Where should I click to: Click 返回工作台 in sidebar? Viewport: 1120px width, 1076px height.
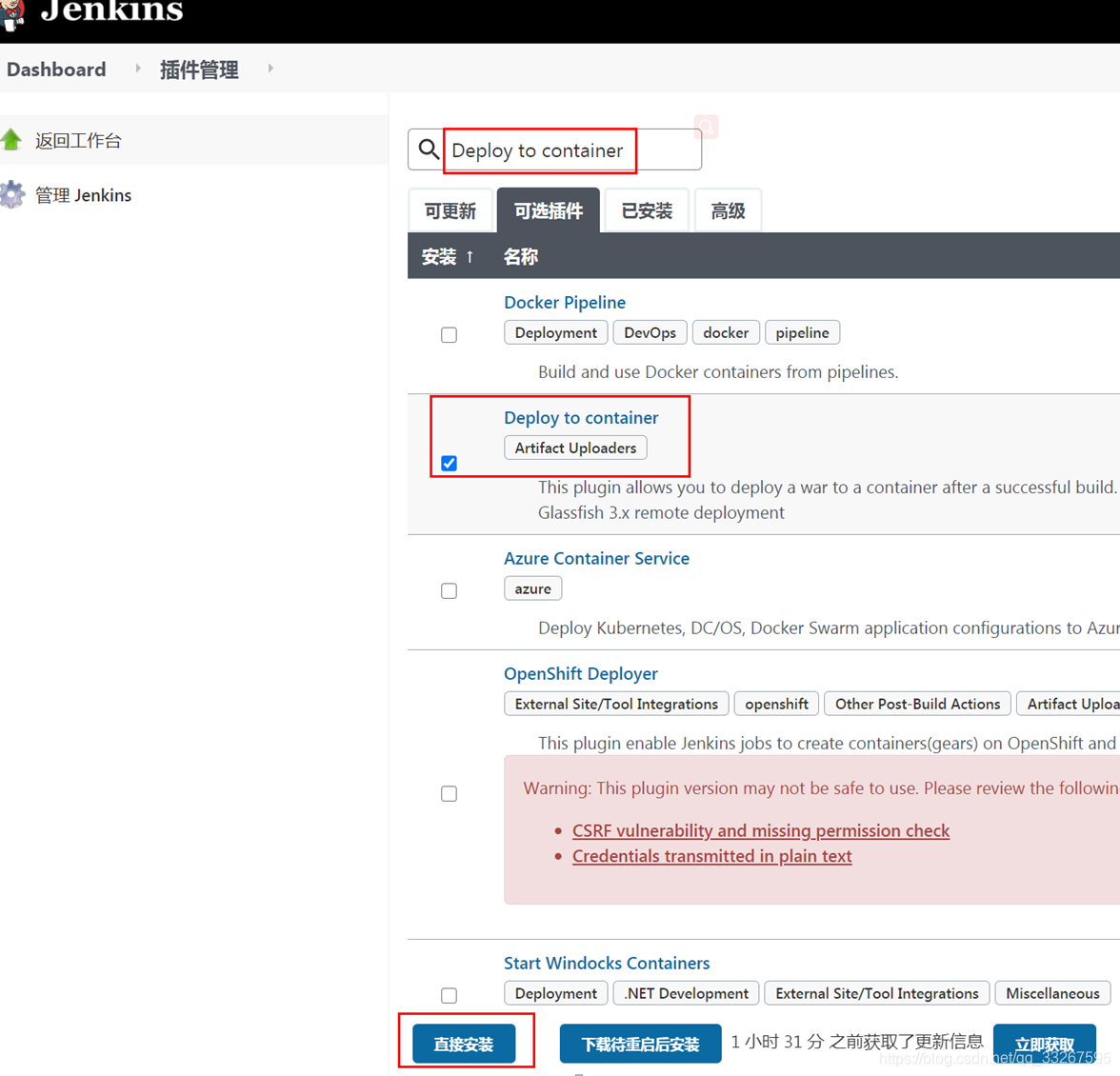coord(78,141)
